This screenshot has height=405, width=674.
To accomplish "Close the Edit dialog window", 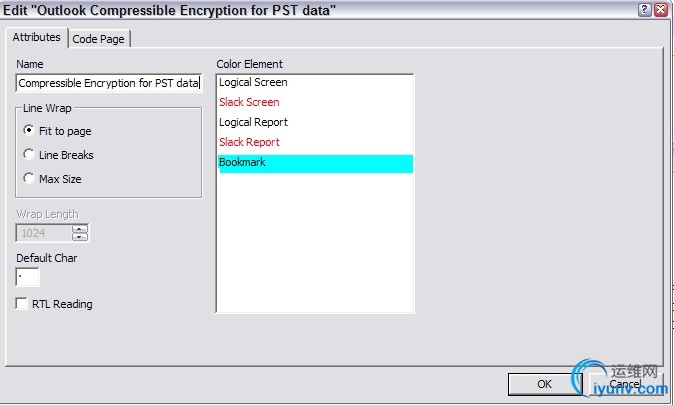I will click(662, 9).
